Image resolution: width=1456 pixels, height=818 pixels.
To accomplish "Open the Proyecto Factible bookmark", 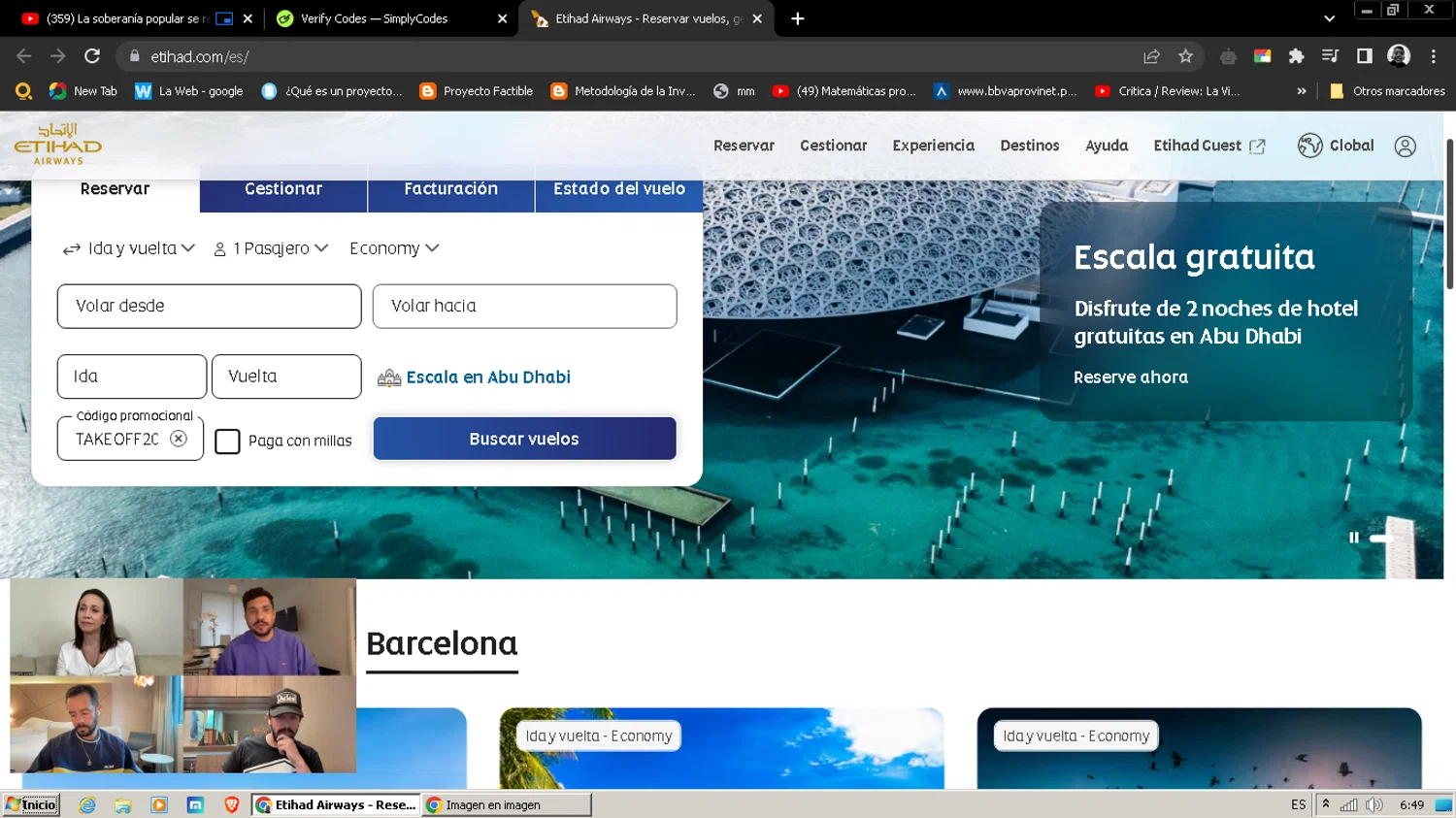I will [x=477, y=91].
